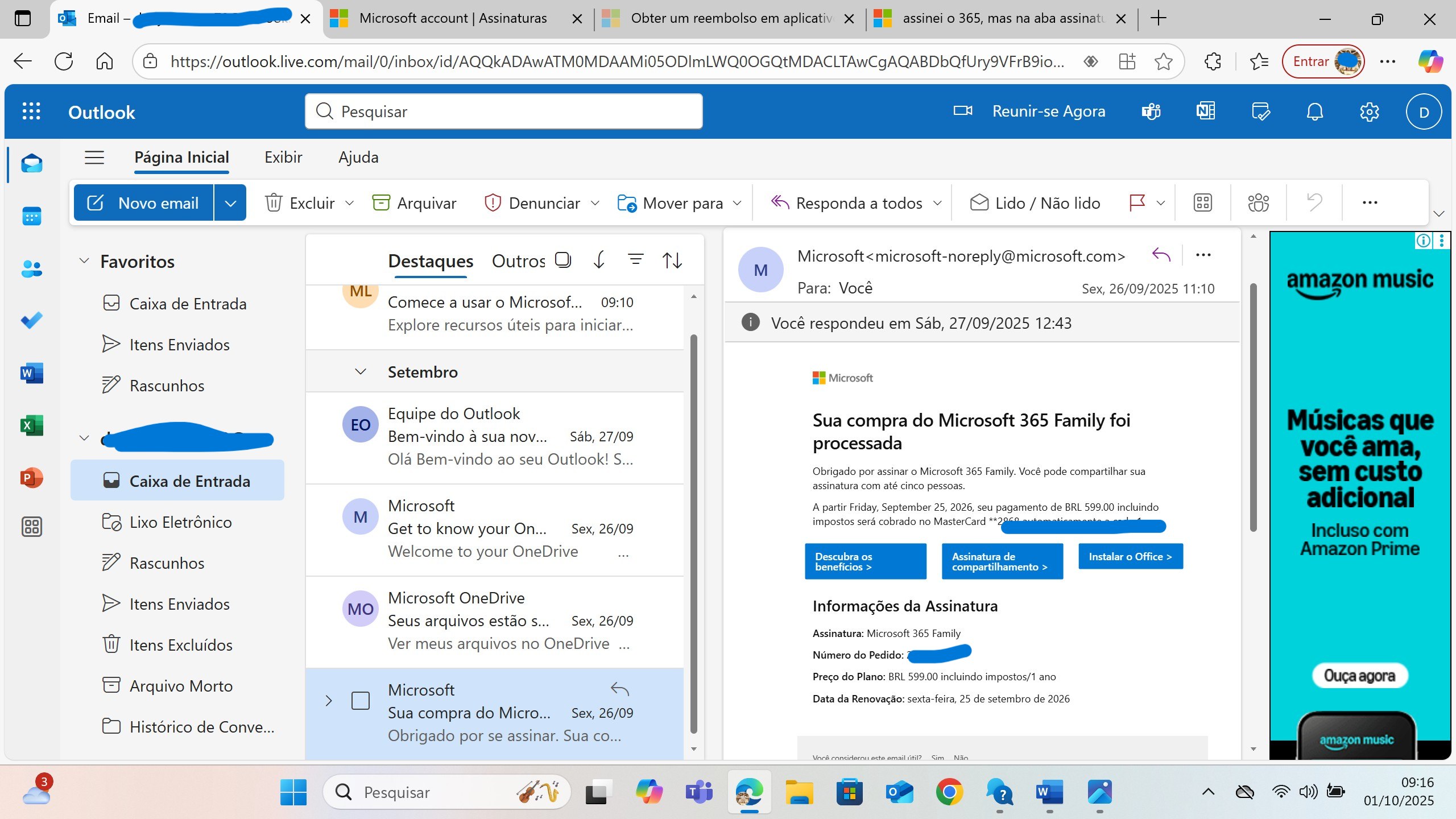Click Descubra os benefícios button
Viewport: 1456px width, 819px height.
pyautogui.click(x=865, y=561)
